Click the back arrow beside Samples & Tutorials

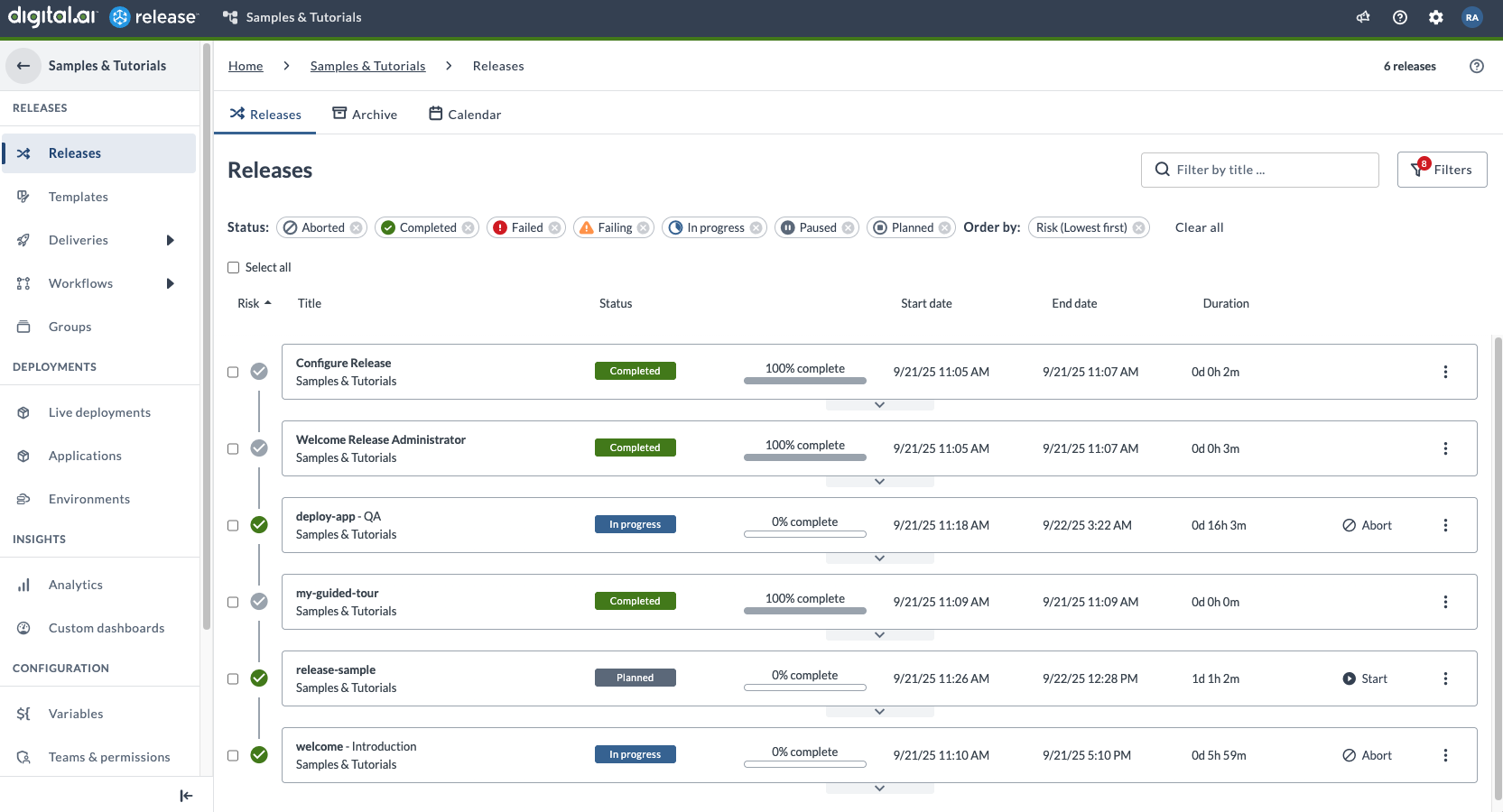pyautogui.click(x=23, y=66)
